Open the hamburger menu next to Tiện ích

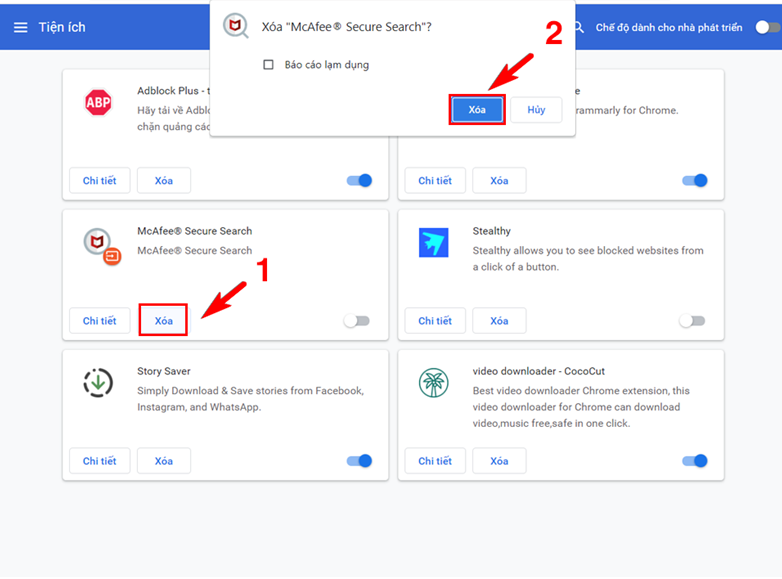pos(20,27)
